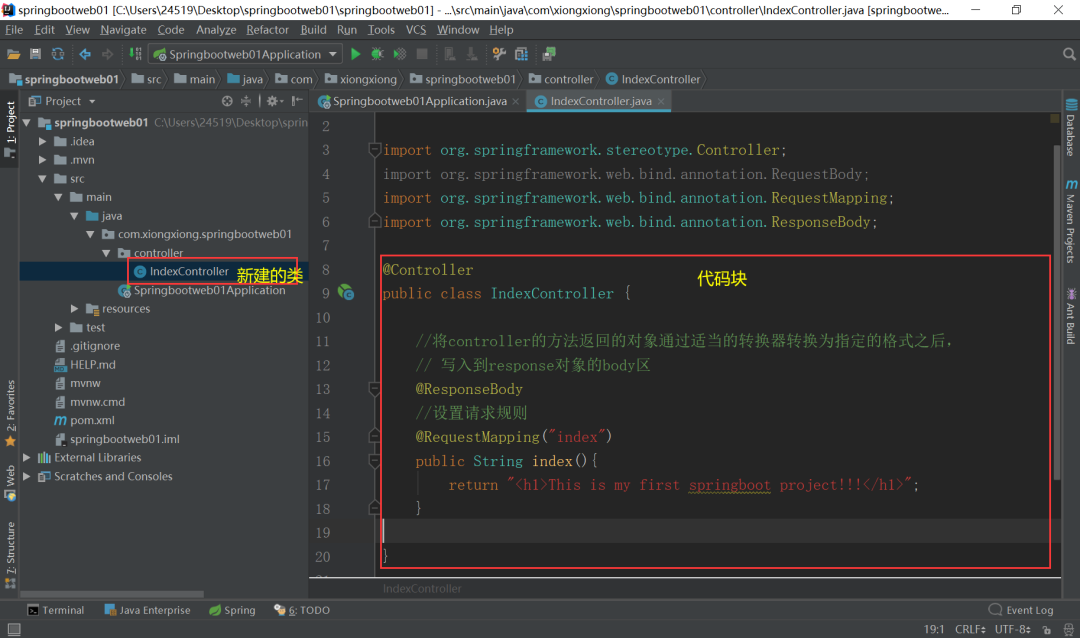The width and height of the screenshot is (1080, 638).
Task: Toggle the 1: Project side tab
Action: tap(10, 129)
